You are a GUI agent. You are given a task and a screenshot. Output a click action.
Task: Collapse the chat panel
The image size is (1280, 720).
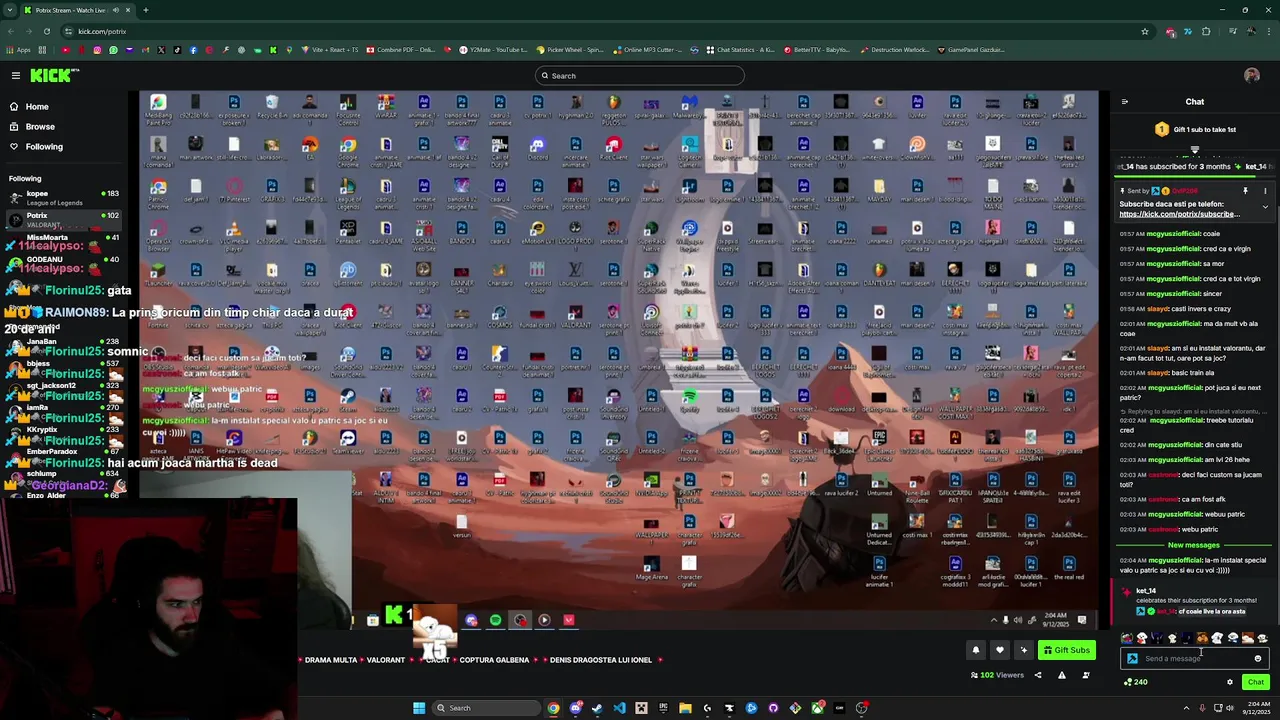tap(1124, 101)
